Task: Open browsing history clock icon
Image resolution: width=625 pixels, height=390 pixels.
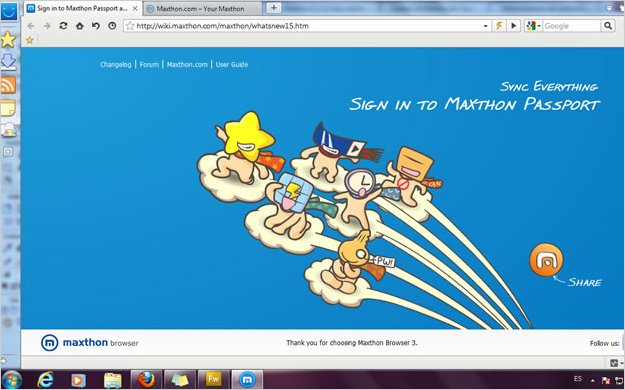Action: point(112,26)
